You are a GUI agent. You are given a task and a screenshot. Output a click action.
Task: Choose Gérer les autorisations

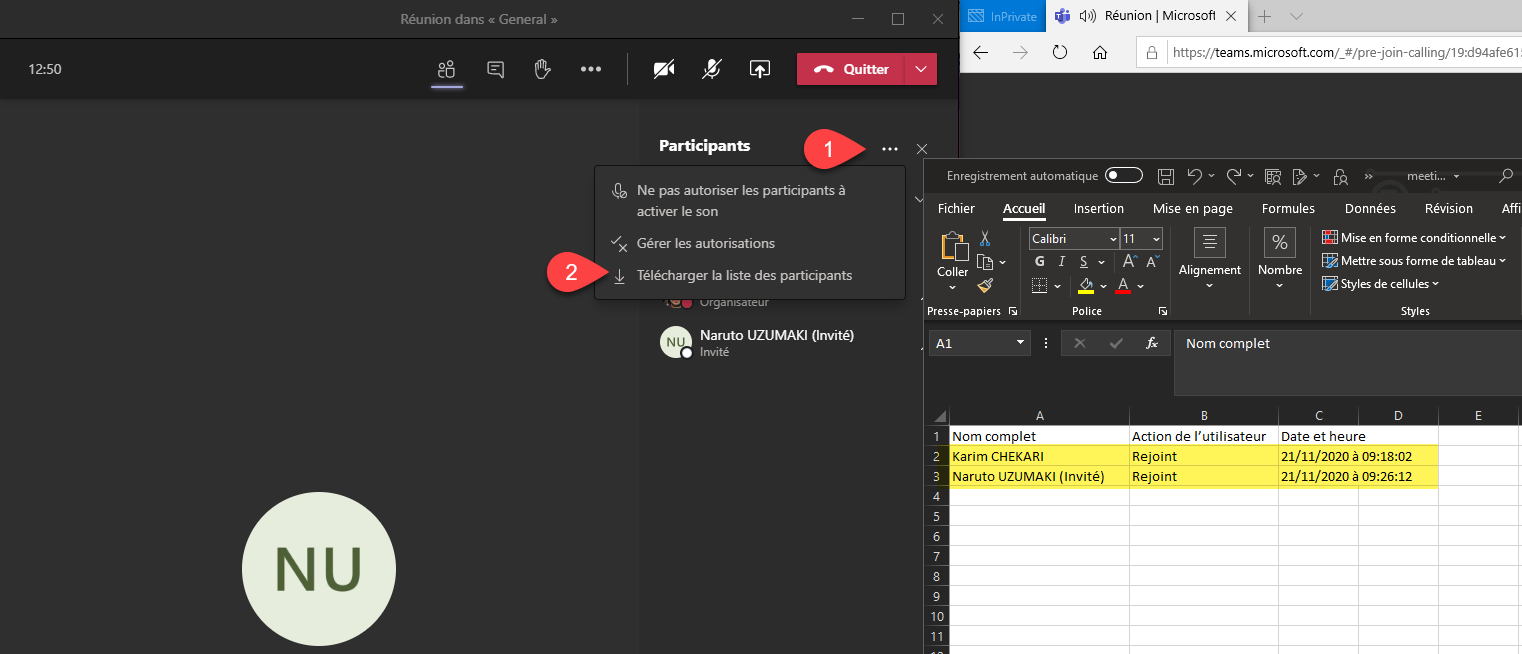coord(749,243)
